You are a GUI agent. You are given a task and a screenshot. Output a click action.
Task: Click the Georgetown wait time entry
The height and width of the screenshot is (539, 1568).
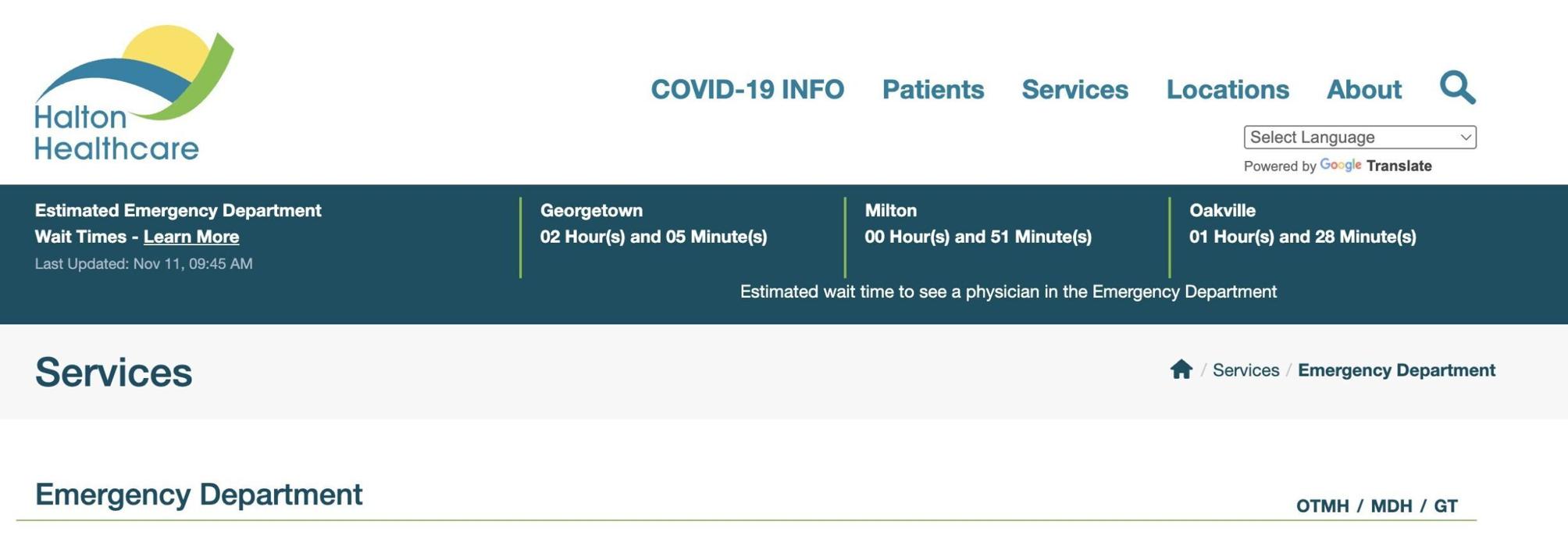point(654,223)
